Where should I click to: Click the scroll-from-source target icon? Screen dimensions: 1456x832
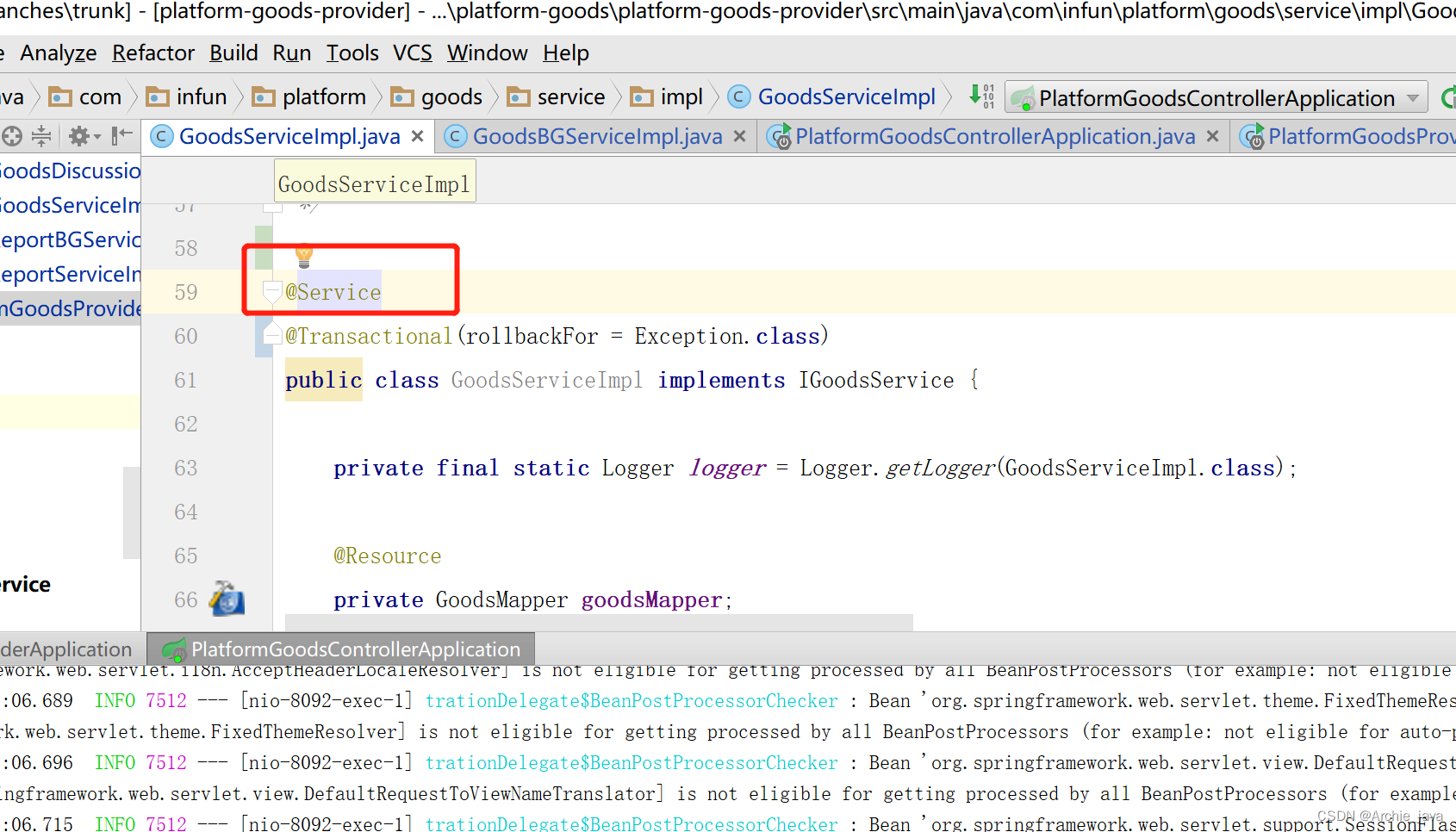click(x=11, y=136)
